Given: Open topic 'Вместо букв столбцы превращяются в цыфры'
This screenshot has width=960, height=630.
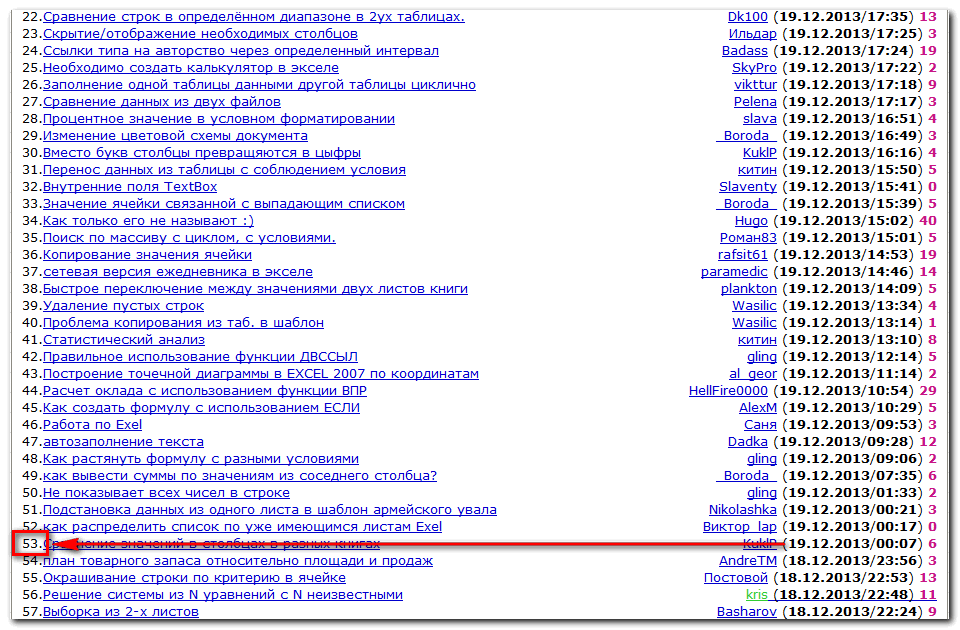Looking at the screenshot, I should (x=201, y=153).
